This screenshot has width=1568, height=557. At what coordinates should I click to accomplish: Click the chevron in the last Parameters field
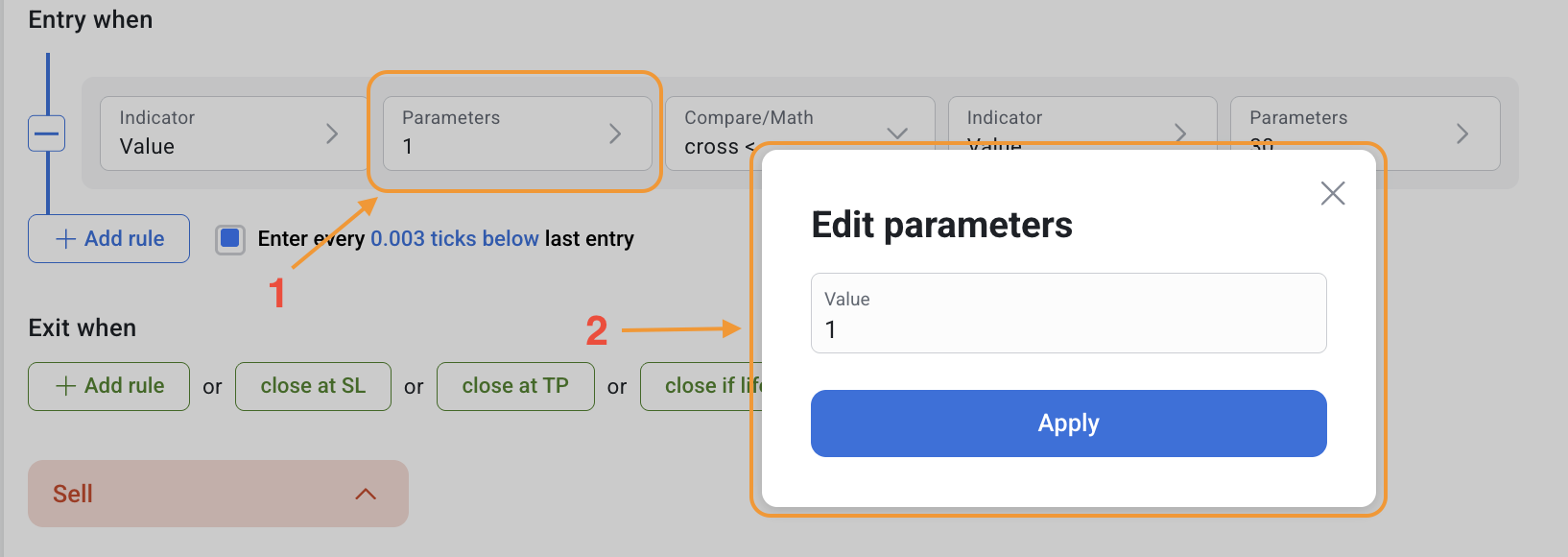point(1462,133)
